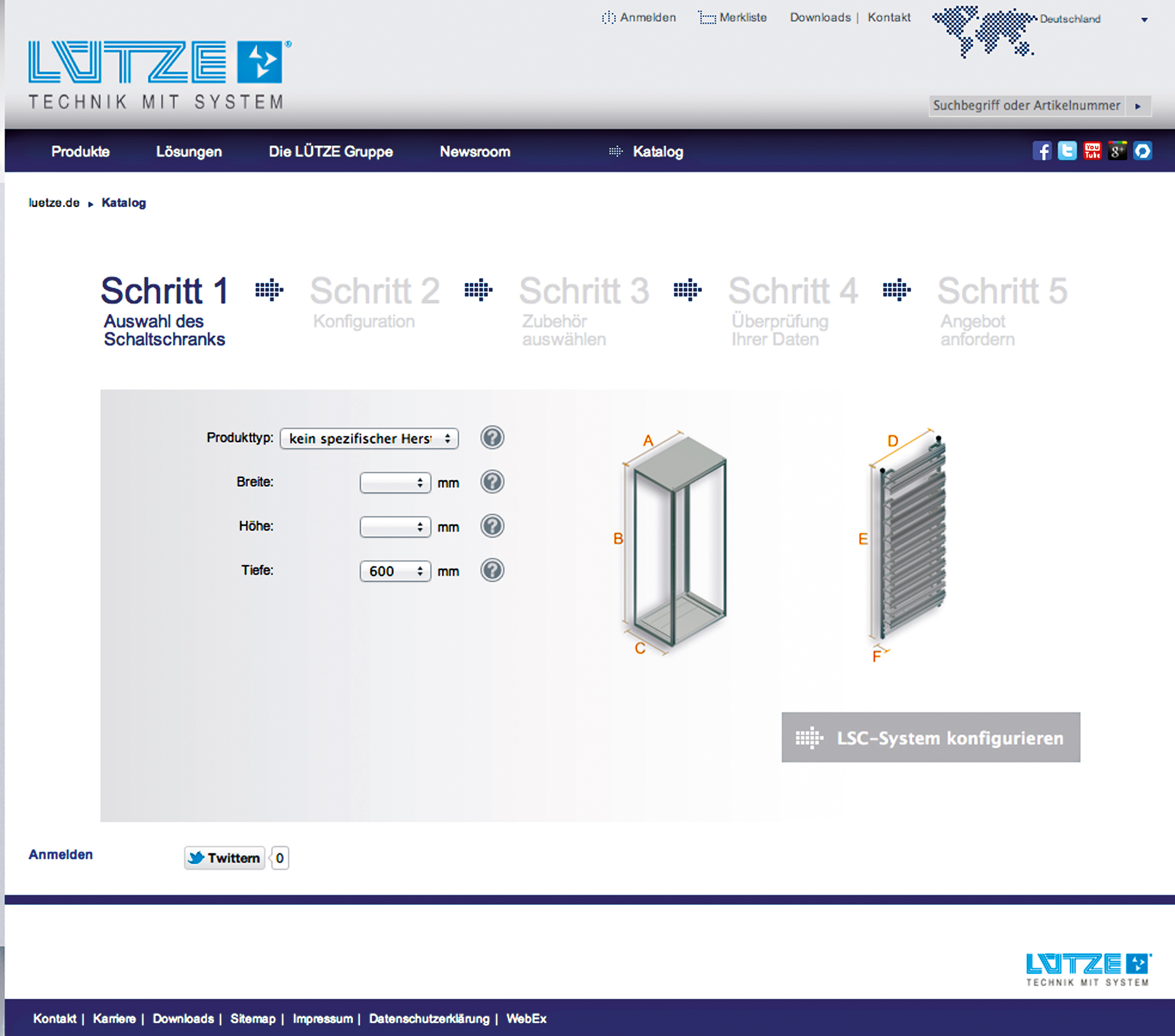Click the search field Suchbegriff oder Artikelnummer

tap(1027, 106)
